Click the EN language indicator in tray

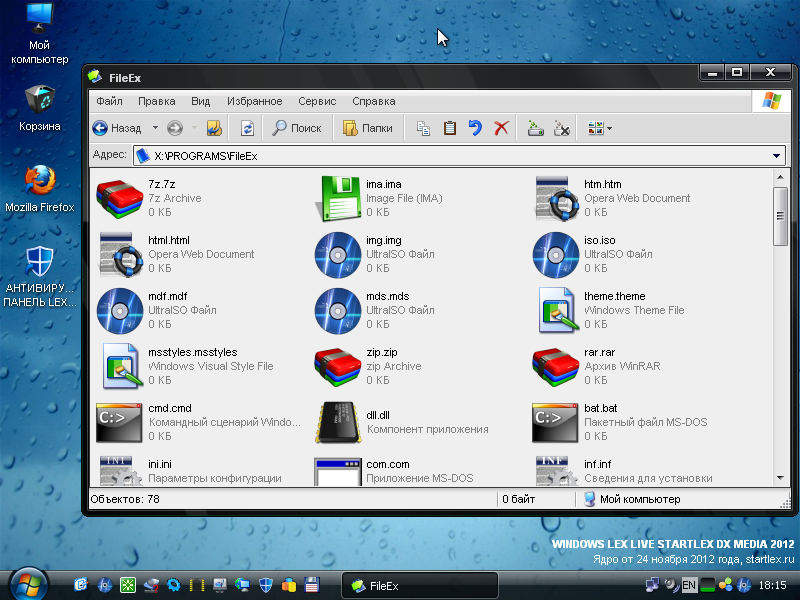click(x=689, y=585)
